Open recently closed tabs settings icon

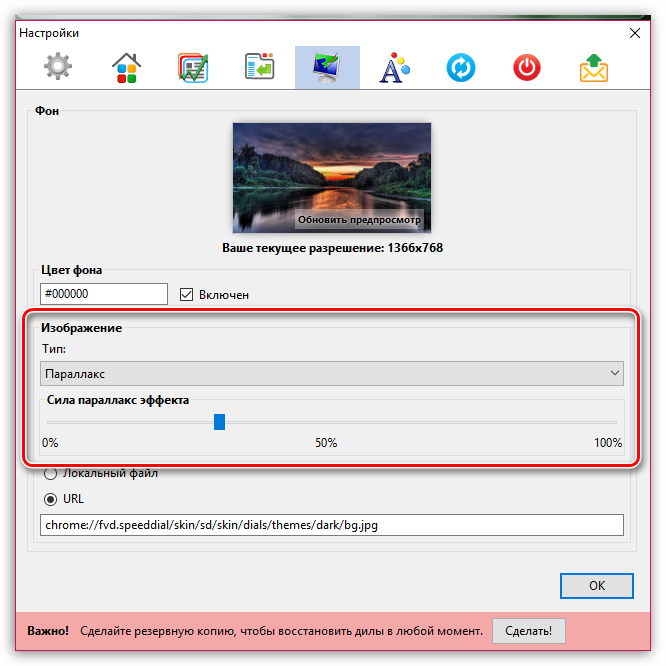coord(259,66)
